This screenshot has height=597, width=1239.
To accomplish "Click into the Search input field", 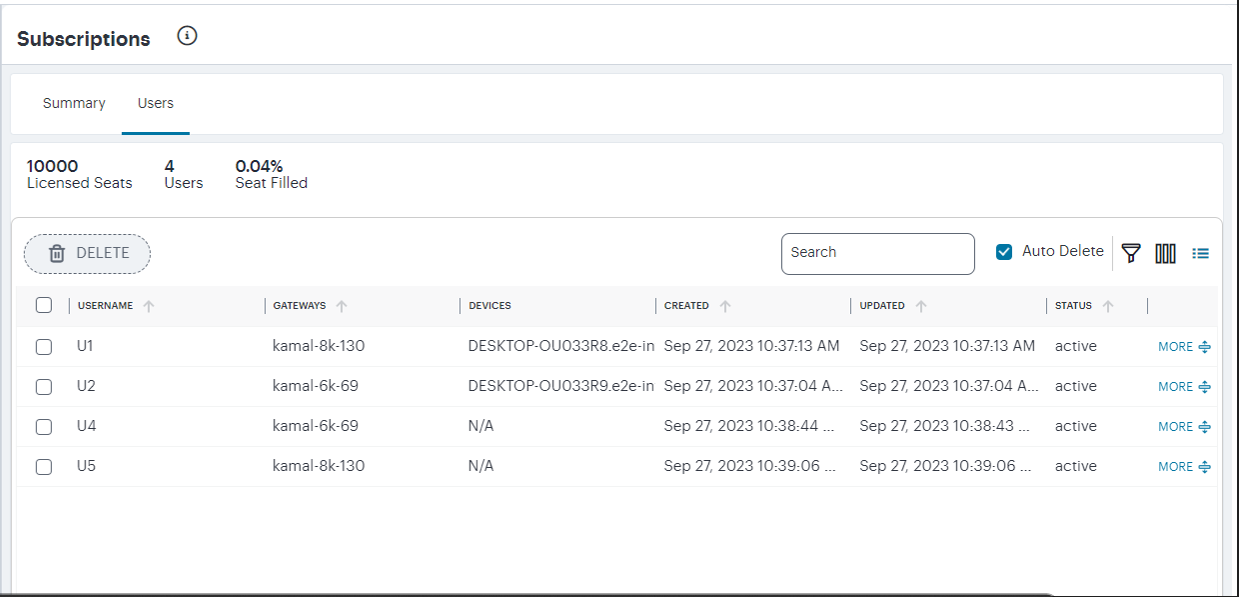I will [877, 253].
